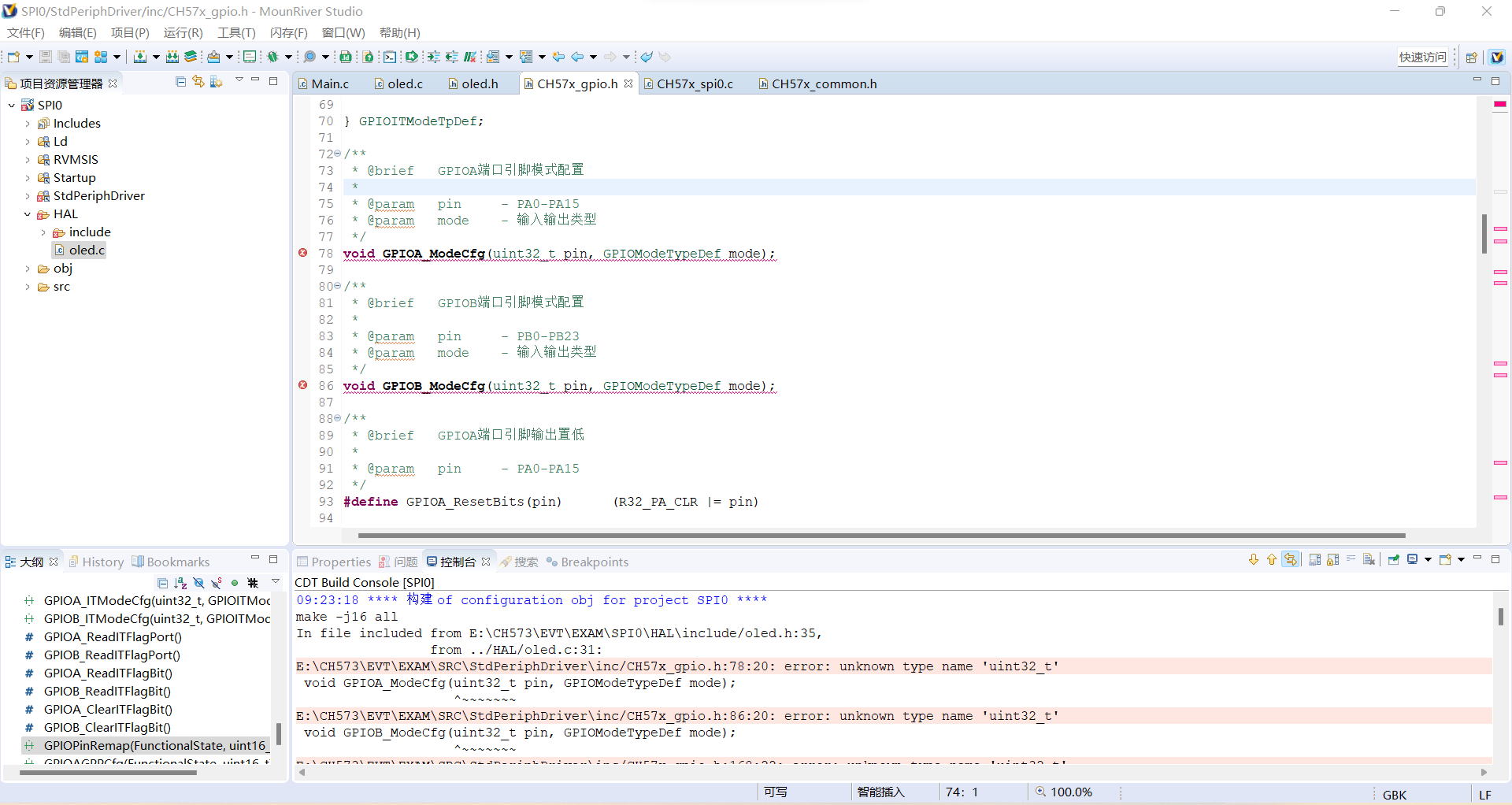
Task: Click the first uint32_t error line in console
Action: pos(893,666)
